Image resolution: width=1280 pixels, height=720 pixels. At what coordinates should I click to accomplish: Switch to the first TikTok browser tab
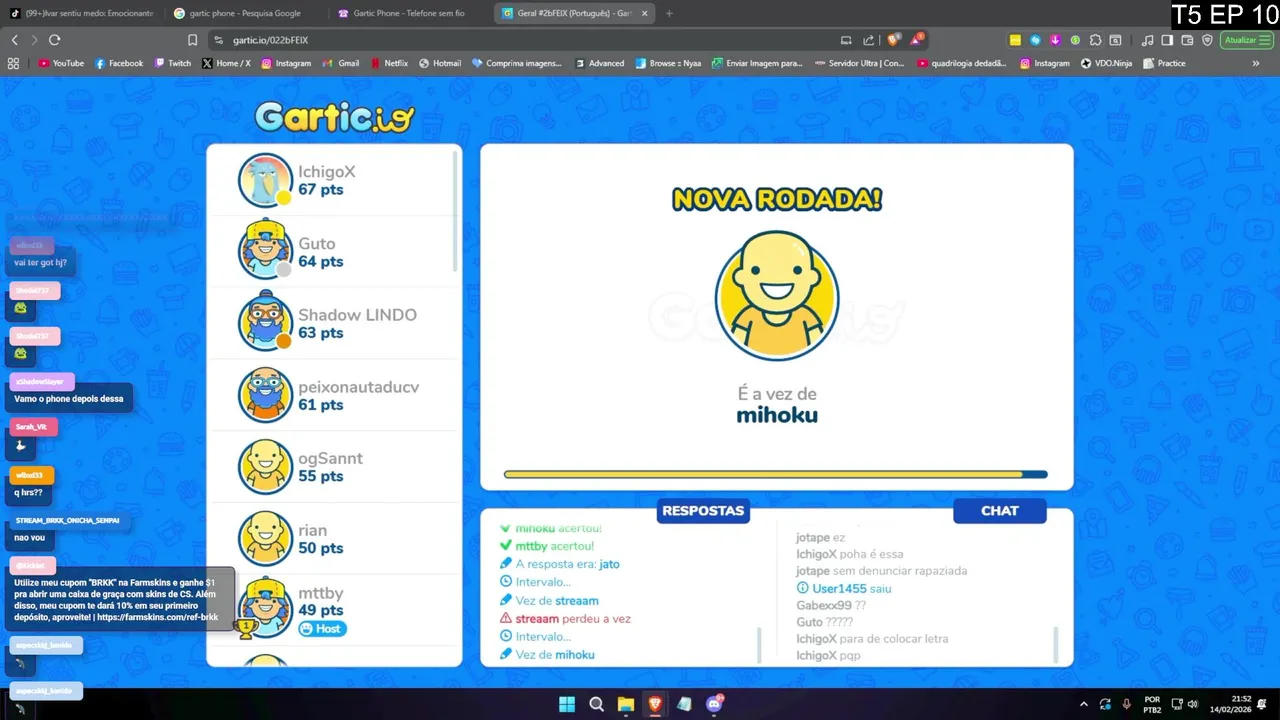(83, 13)
